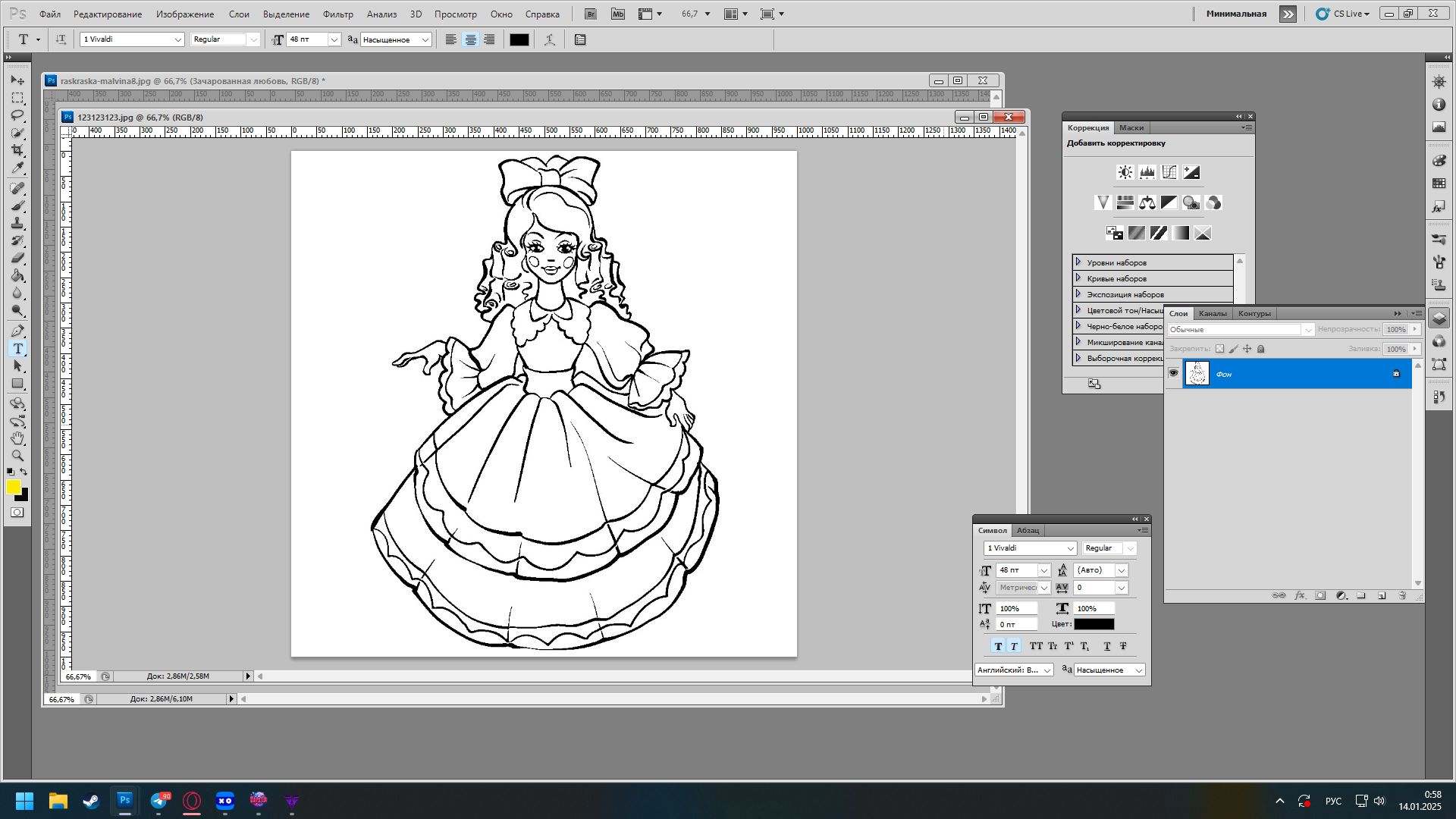The height and width of the screenshot is (819, 1456).
Task: Open the Фильтр menu
Action: 337,14
